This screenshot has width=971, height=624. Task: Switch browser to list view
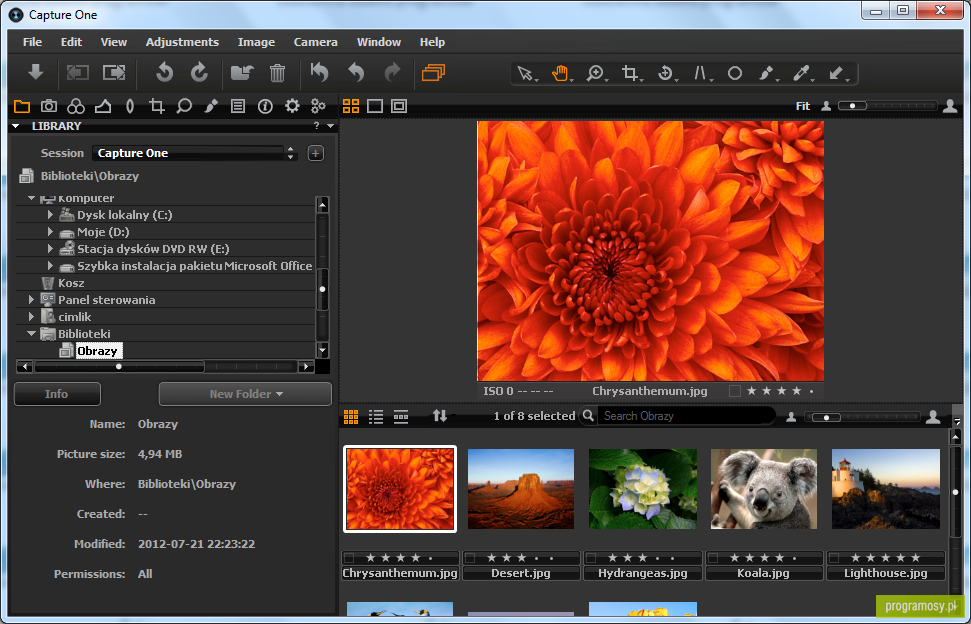(376, 417)
